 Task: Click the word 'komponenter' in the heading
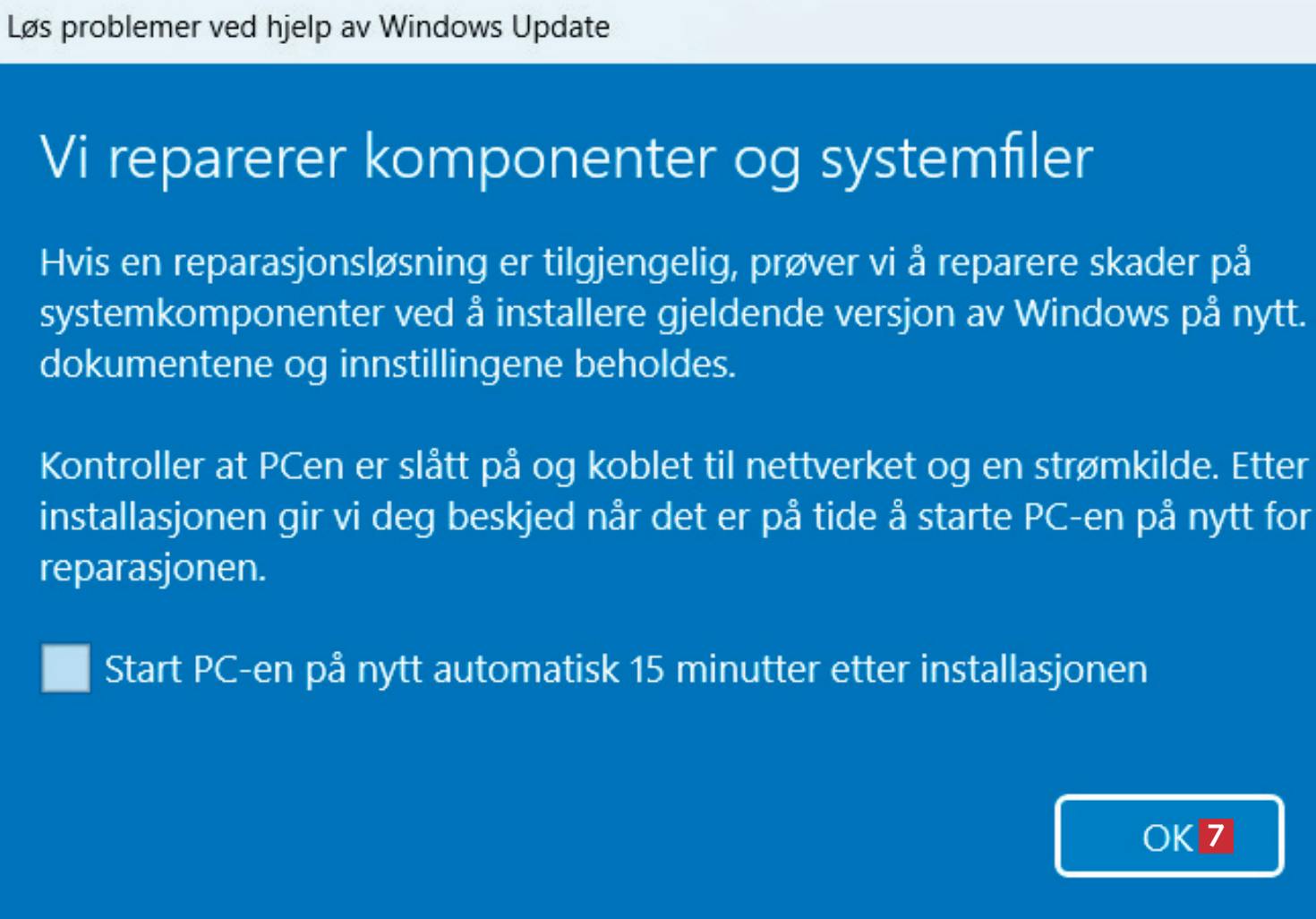540,159
